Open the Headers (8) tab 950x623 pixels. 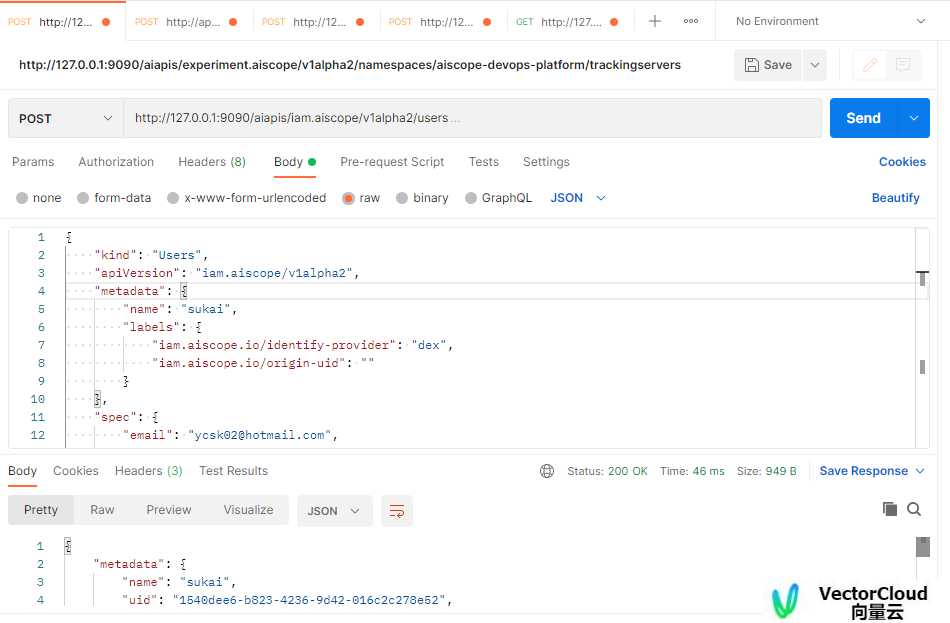coord(211,162)
